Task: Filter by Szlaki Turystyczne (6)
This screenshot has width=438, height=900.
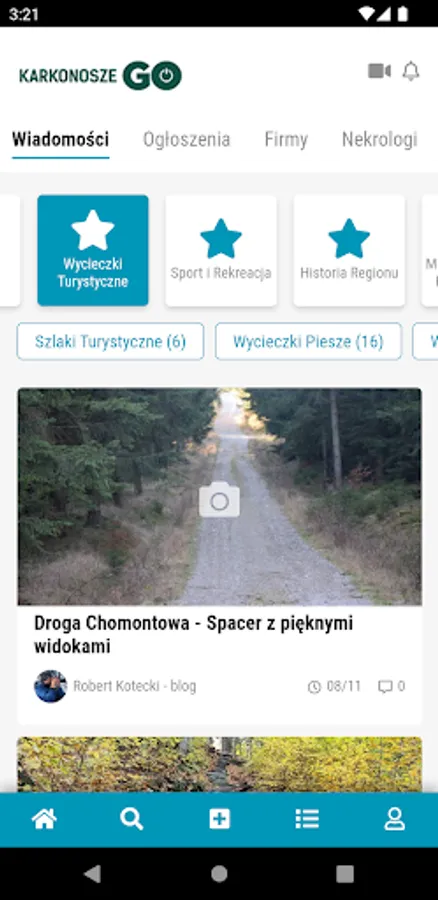Action: [x=110, y=342]
